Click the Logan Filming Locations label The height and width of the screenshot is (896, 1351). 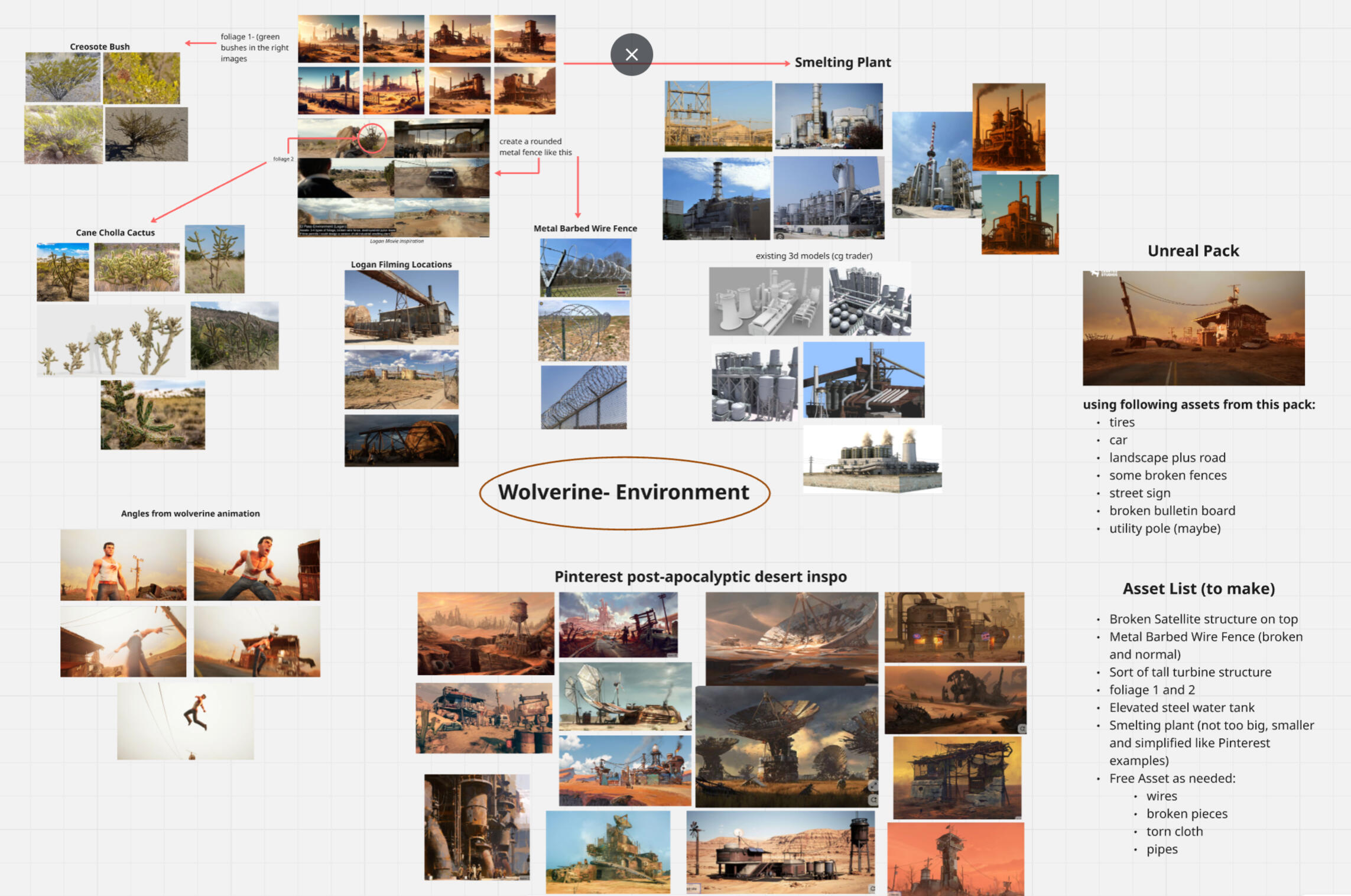pyautogui.click(x=401, y=264)
